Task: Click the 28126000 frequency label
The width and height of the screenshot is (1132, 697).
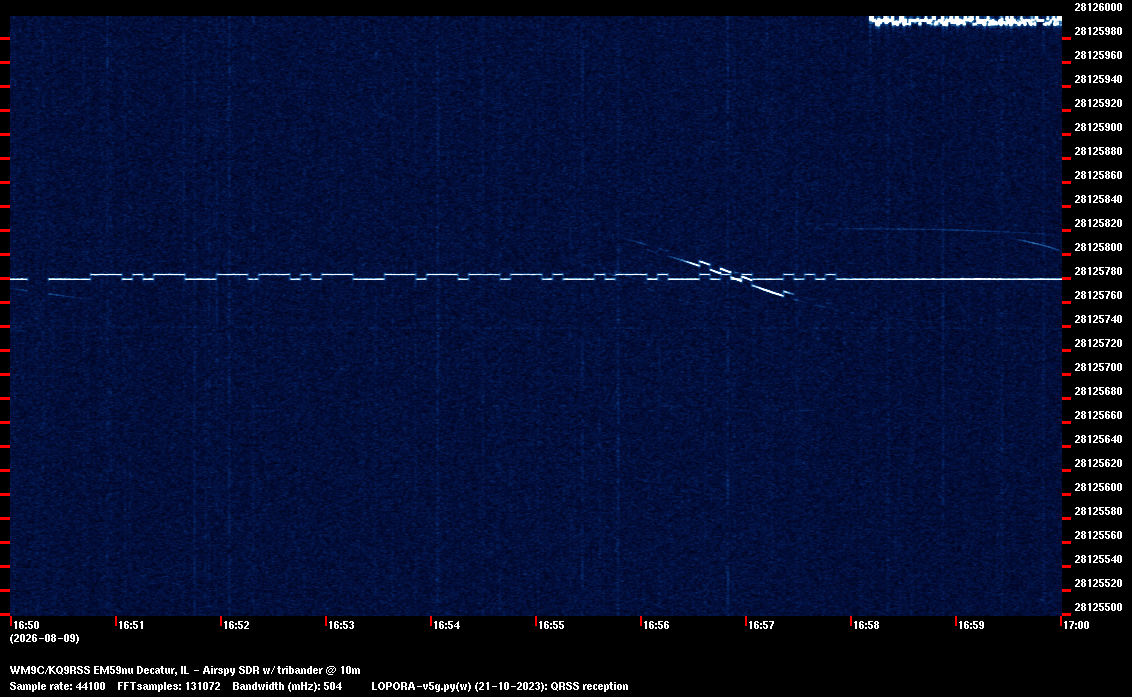Action: [x=1098, y=7]
